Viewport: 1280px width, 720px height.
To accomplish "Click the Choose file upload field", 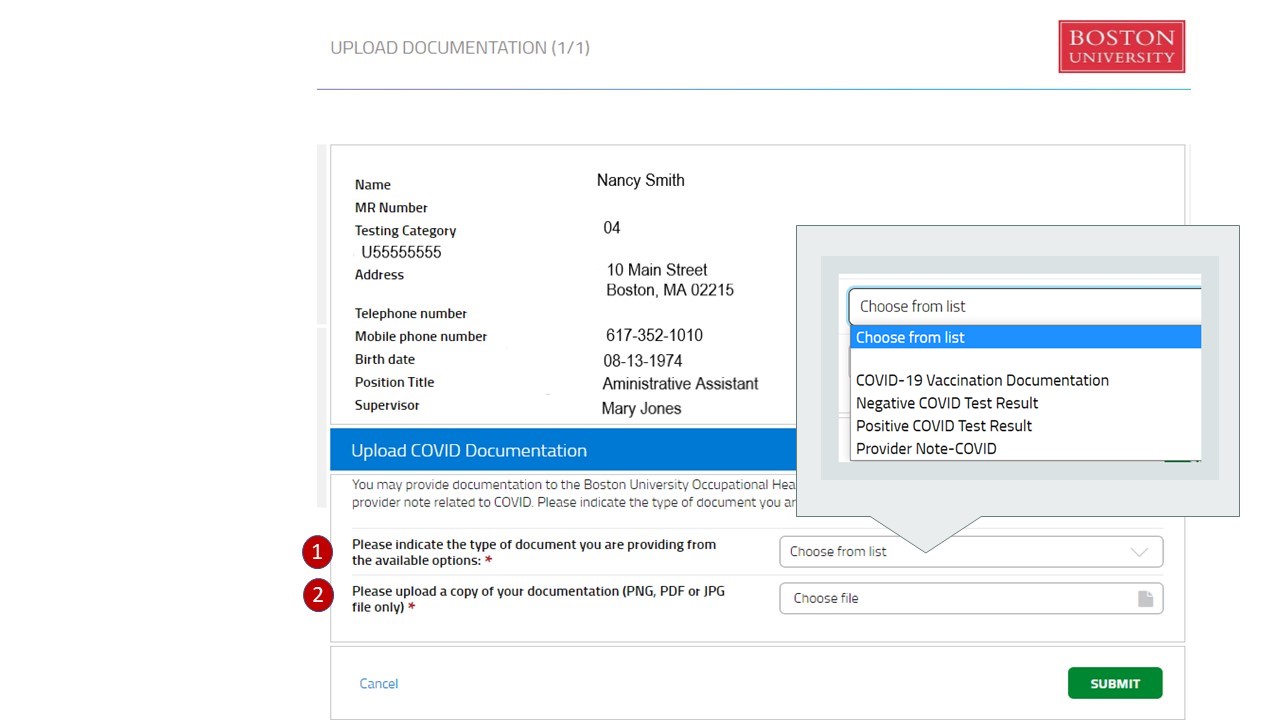I will click(x=960, y=598).
